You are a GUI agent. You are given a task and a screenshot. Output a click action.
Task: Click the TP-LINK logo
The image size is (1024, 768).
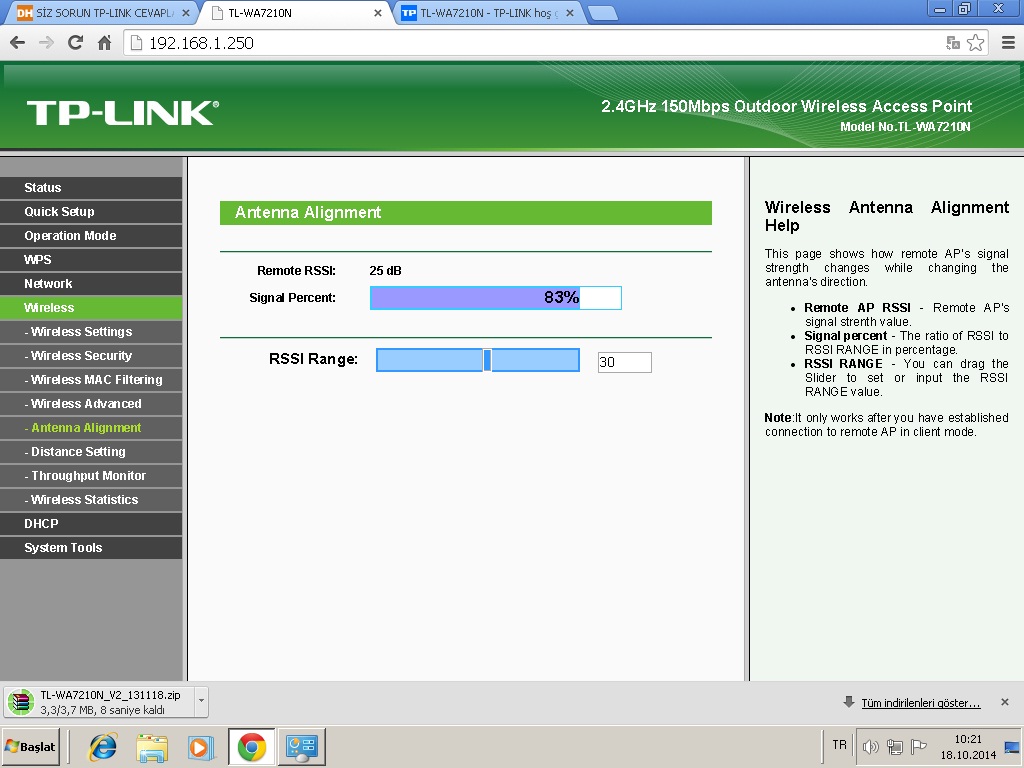[x=123, y=113]
